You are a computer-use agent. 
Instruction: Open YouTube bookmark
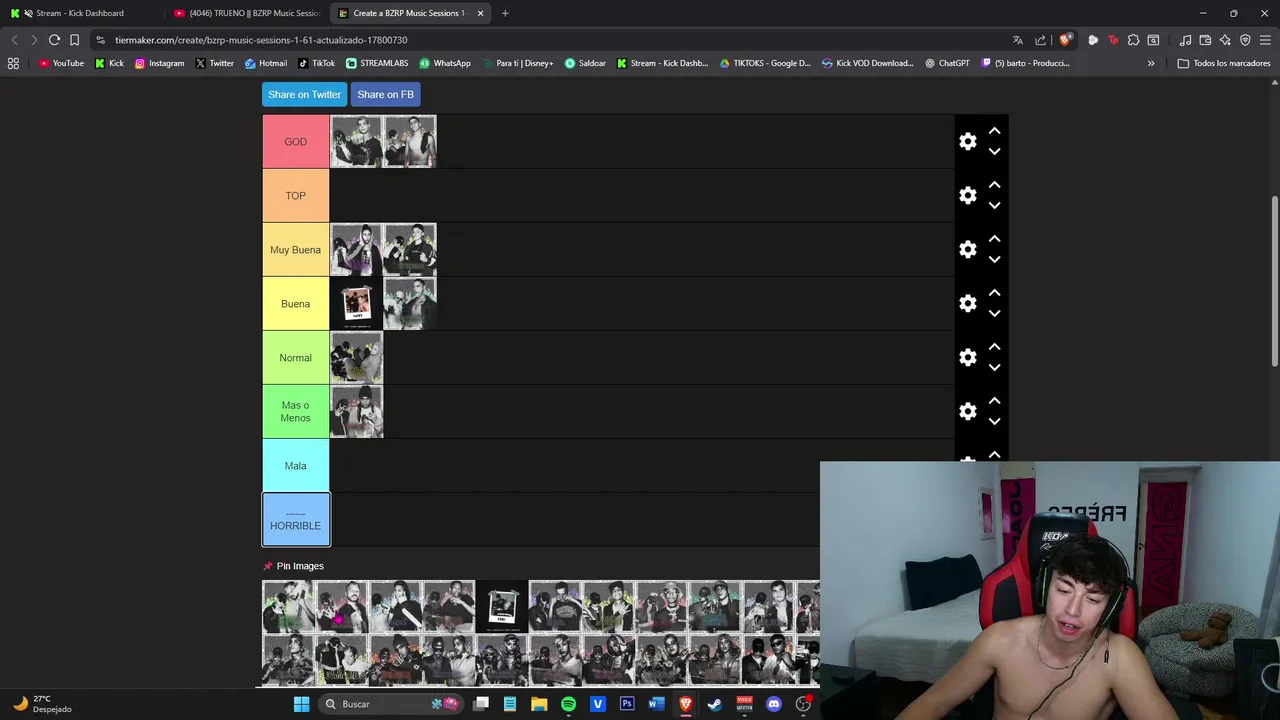(61, 63)
